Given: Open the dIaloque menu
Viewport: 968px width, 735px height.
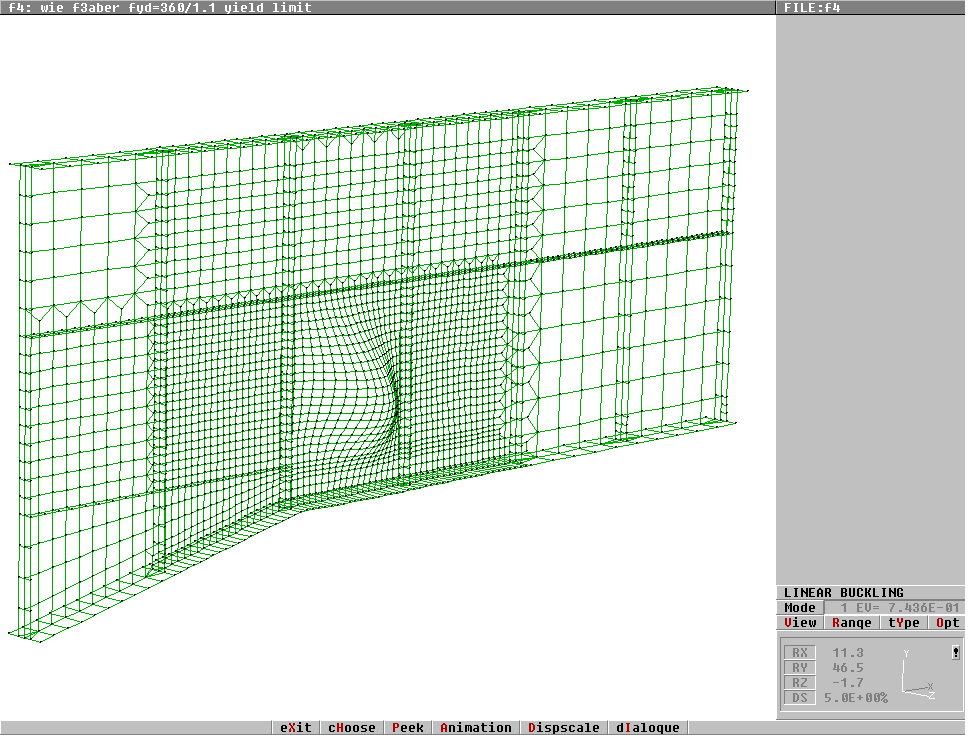Looking at the screenshot, I should pyautogui.click(x=647, y=728).
